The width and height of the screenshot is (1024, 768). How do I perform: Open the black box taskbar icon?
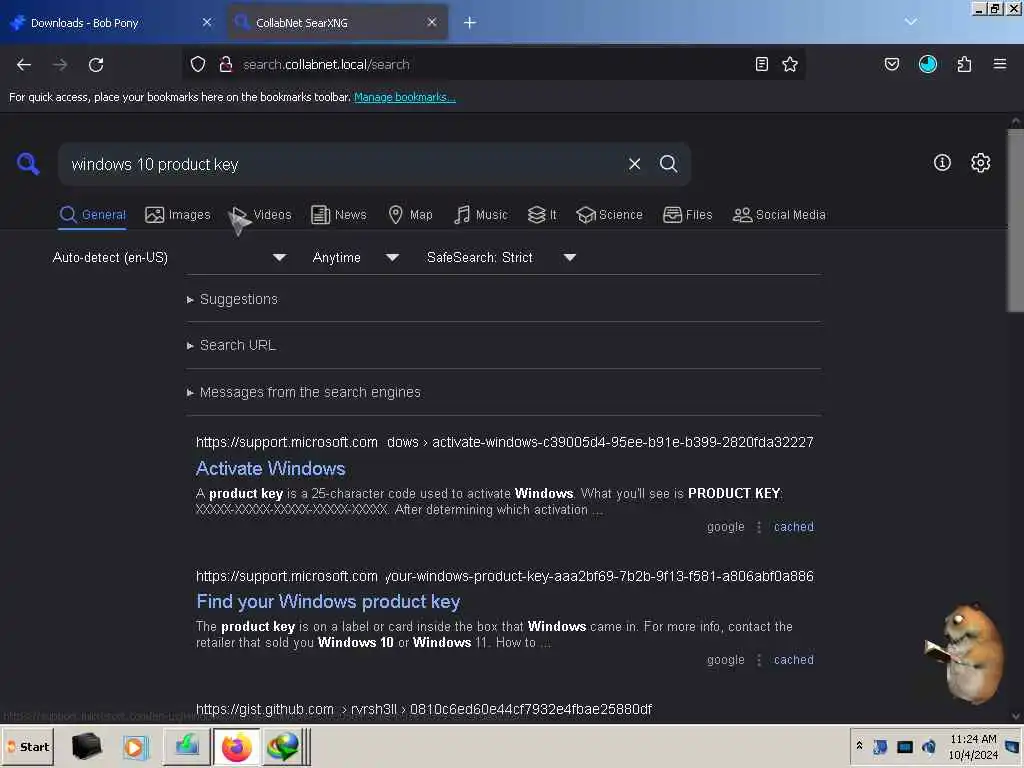(x=86, y=746)
